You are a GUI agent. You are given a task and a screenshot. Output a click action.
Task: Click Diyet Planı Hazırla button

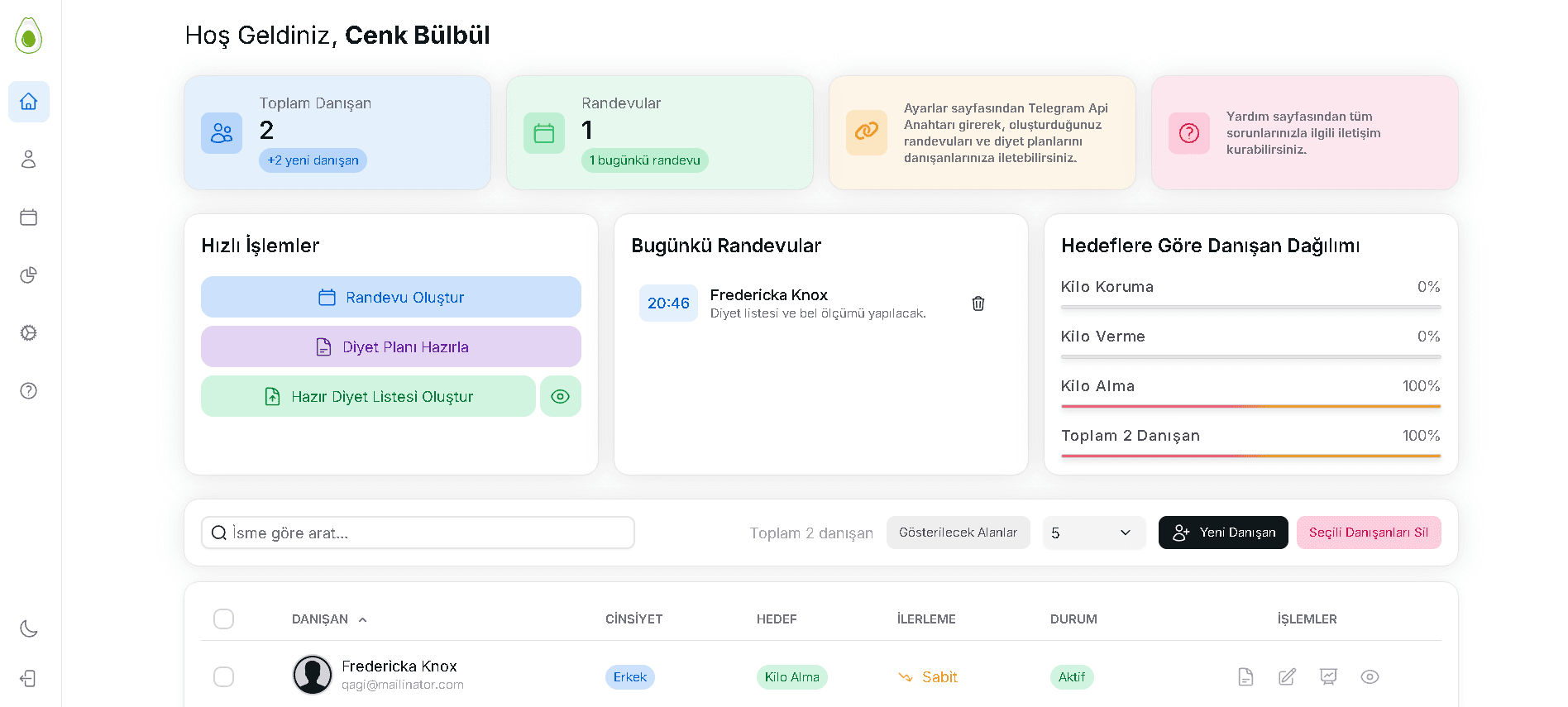point(391,346)
